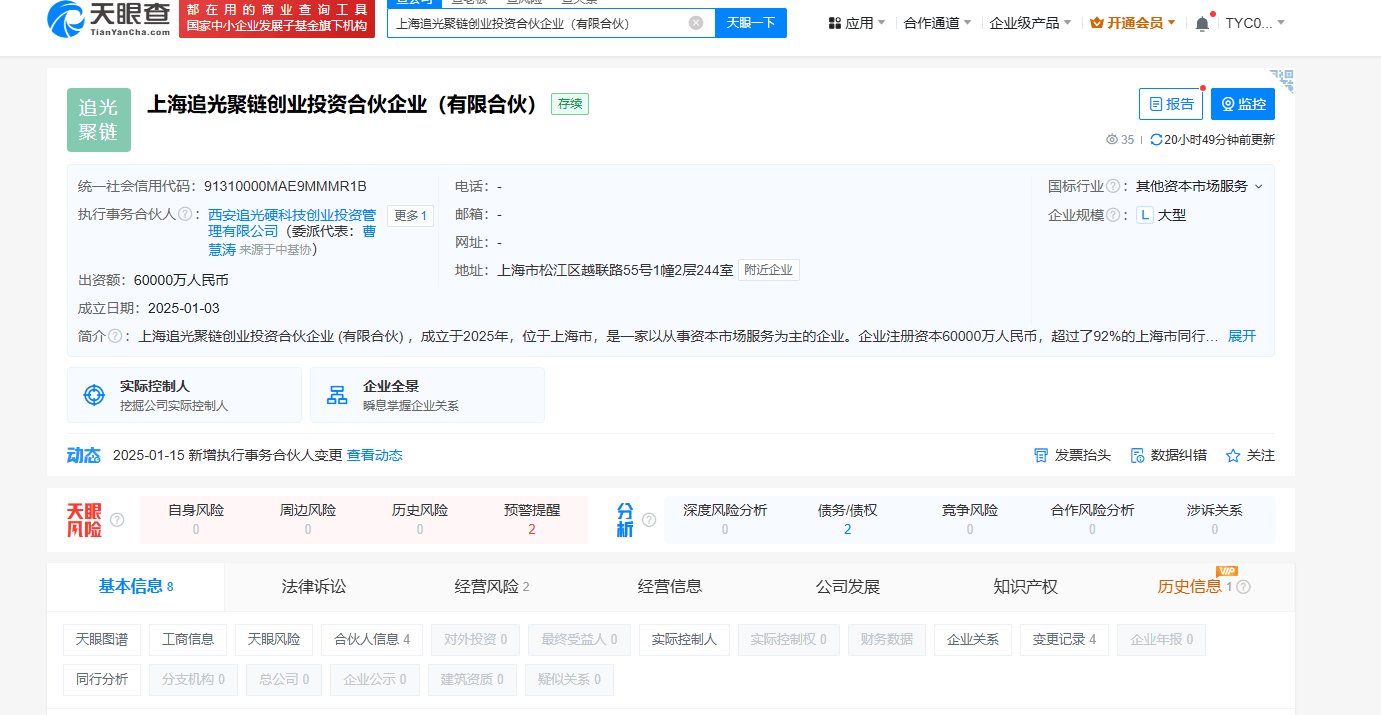The image size is (1381, 715).
Task: Expand the 企业级产品 dropdown
Action: (1068, 23)
